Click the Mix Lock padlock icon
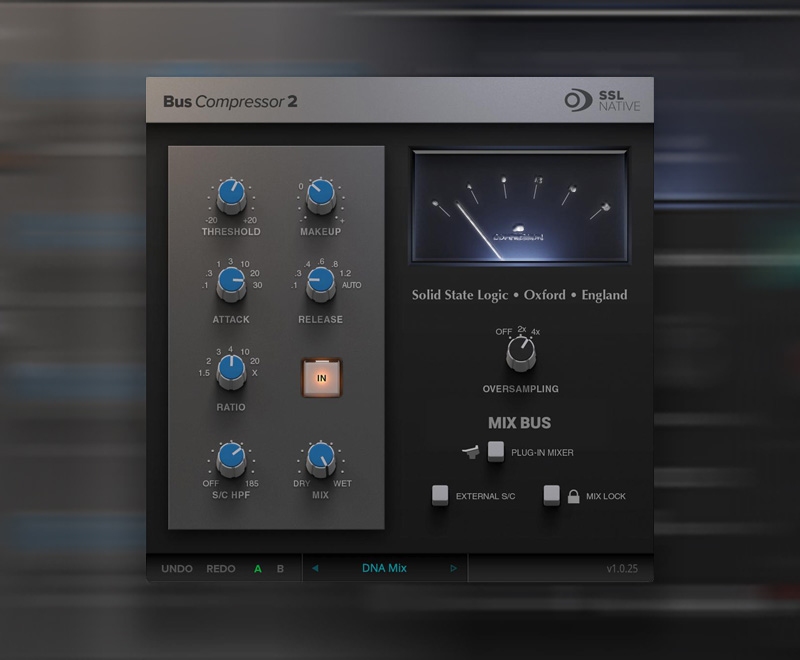 (x=573, y=496)
